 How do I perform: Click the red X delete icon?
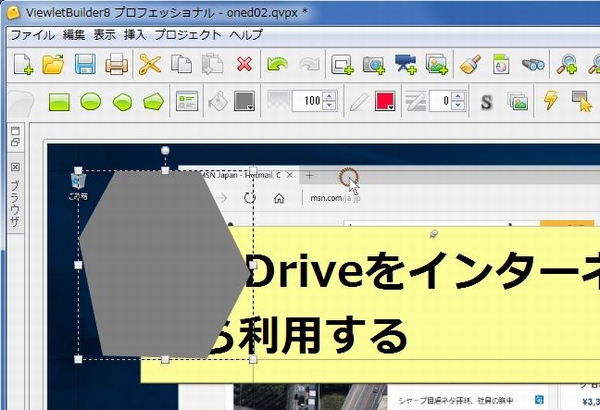coord(243,65)
